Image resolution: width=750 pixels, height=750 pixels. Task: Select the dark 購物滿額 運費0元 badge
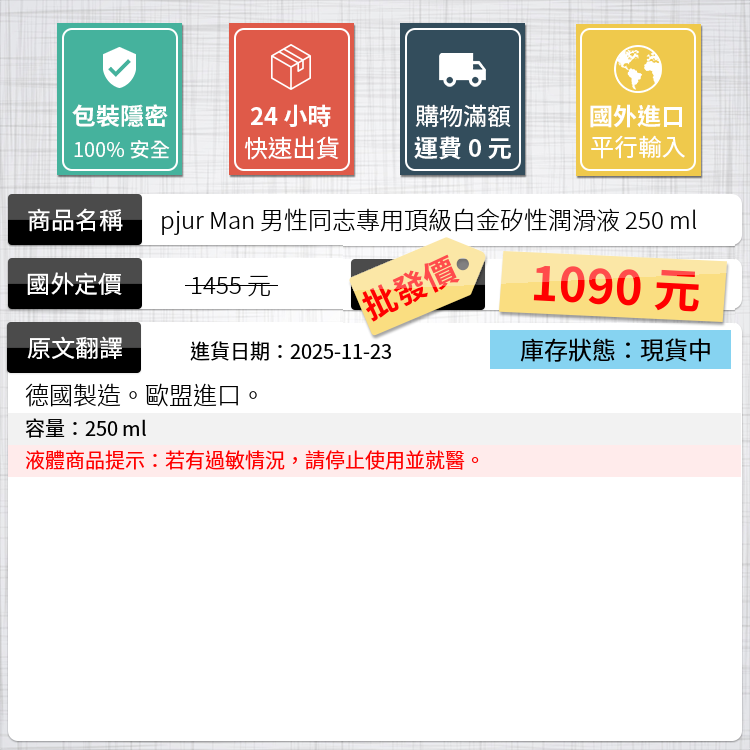(x=463, y=99)
